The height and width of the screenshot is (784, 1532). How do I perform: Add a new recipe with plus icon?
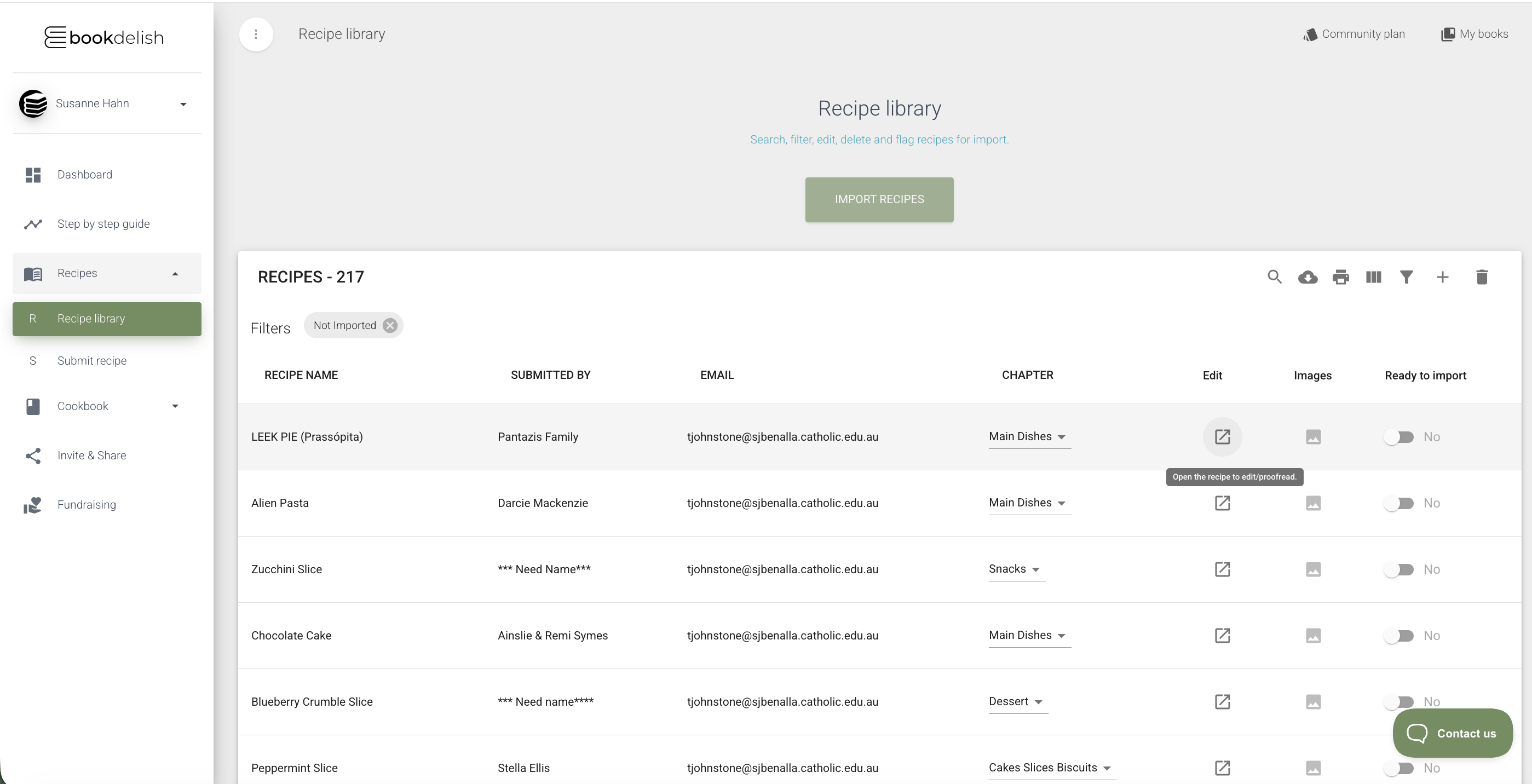point(1442,277)
